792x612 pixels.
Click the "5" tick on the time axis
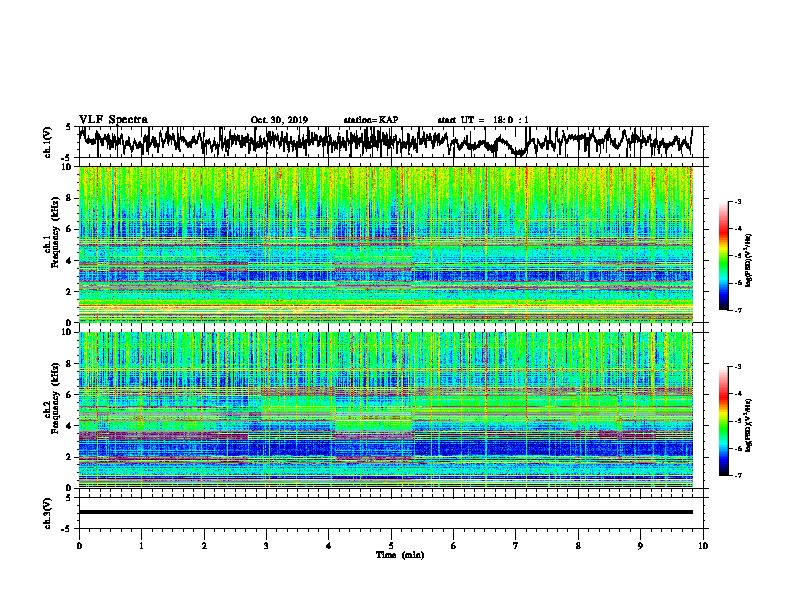pos(391,546)
